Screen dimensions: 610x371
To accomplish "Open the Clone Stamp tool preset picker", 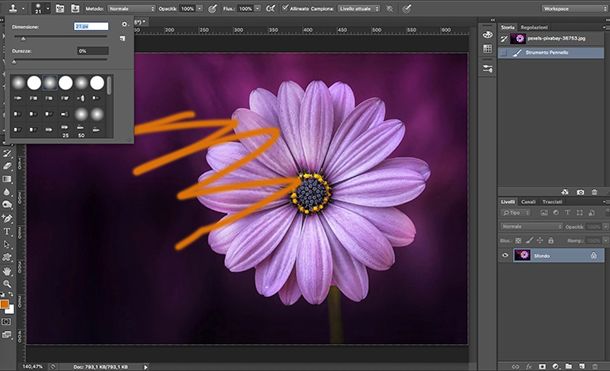I will 16,8.
